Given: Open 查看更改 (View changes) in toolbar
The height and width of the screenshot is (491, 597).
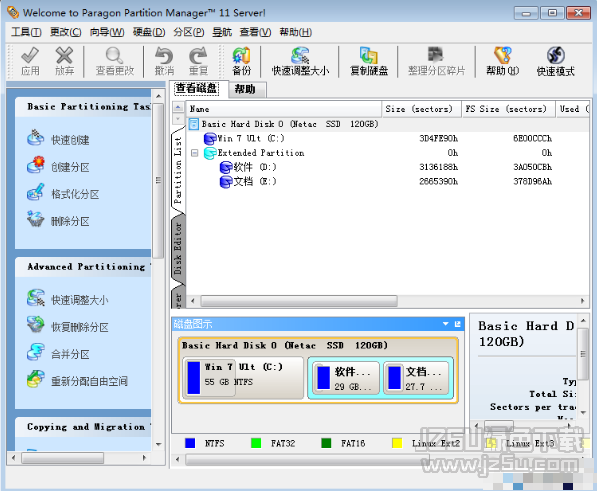Looking at the screenshot, I should pyautogui.click(x=114, y=61).
